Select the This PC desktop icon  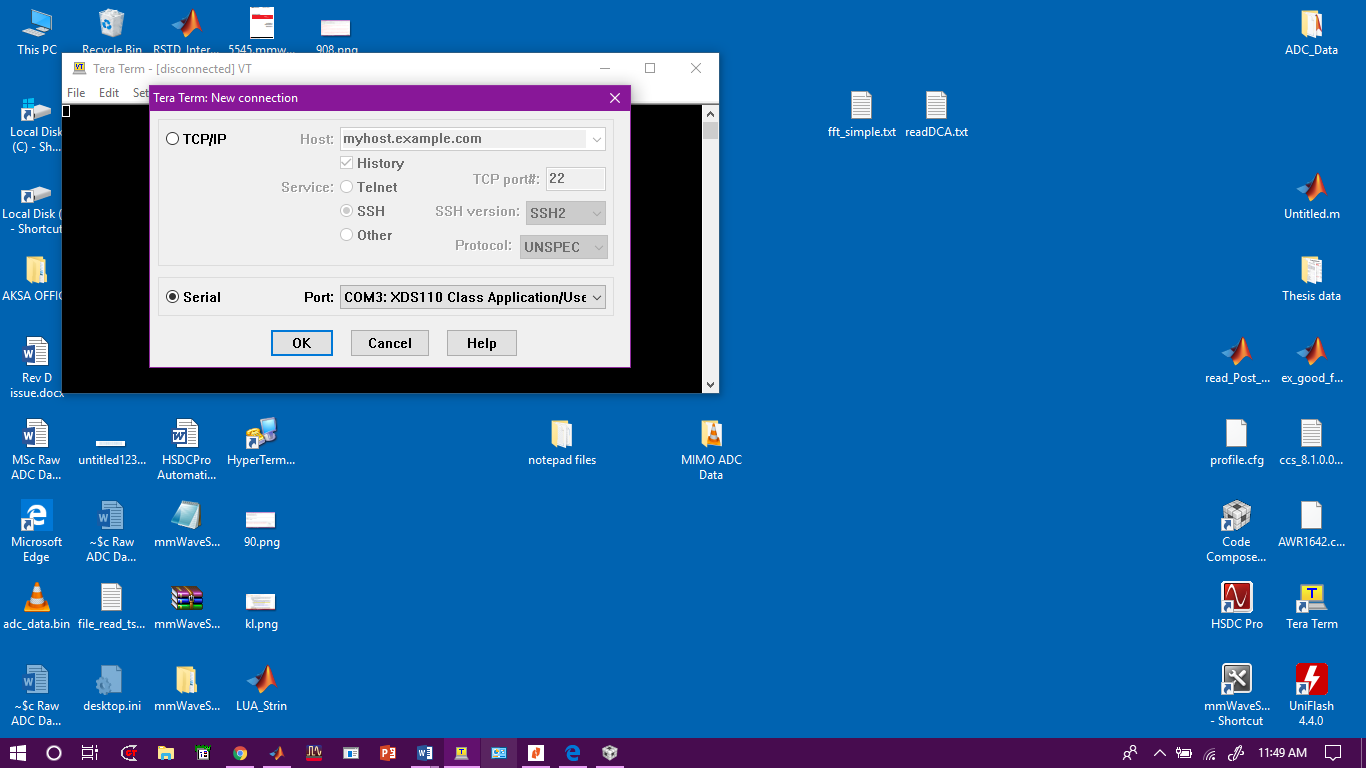click(37, 31)
